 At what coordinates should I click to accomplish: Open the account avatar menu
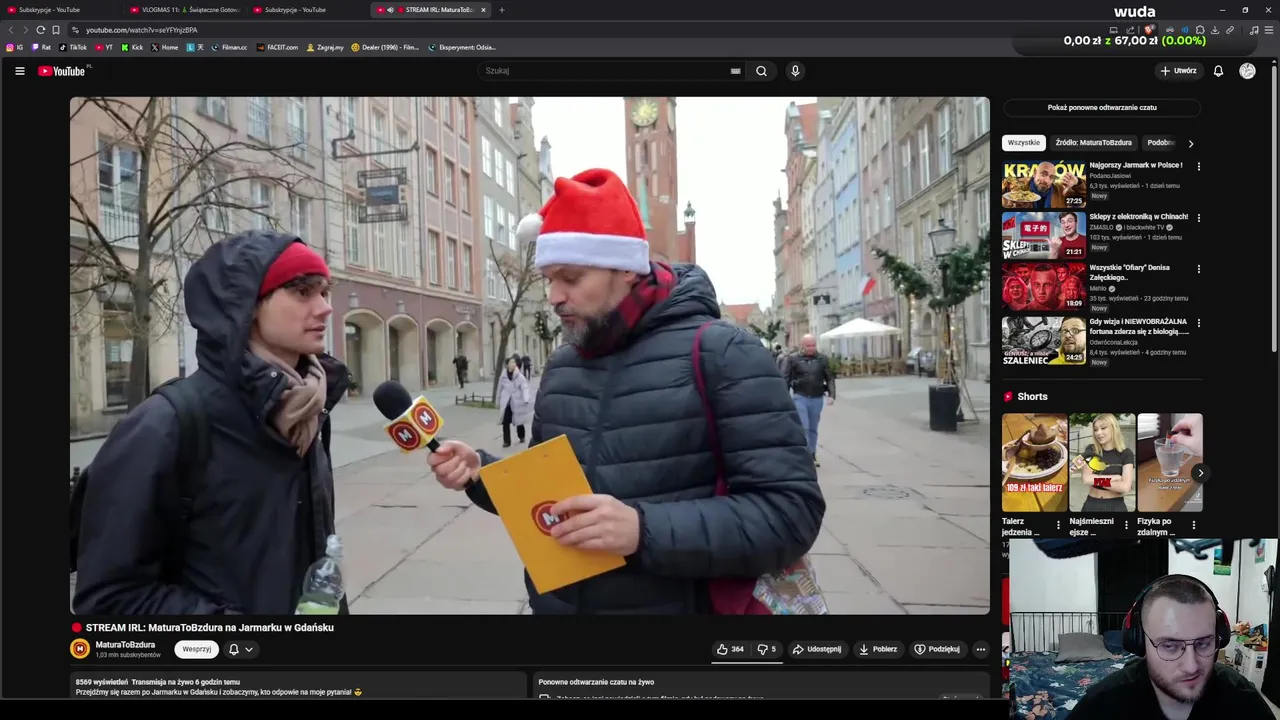[x=1247, y=71]
